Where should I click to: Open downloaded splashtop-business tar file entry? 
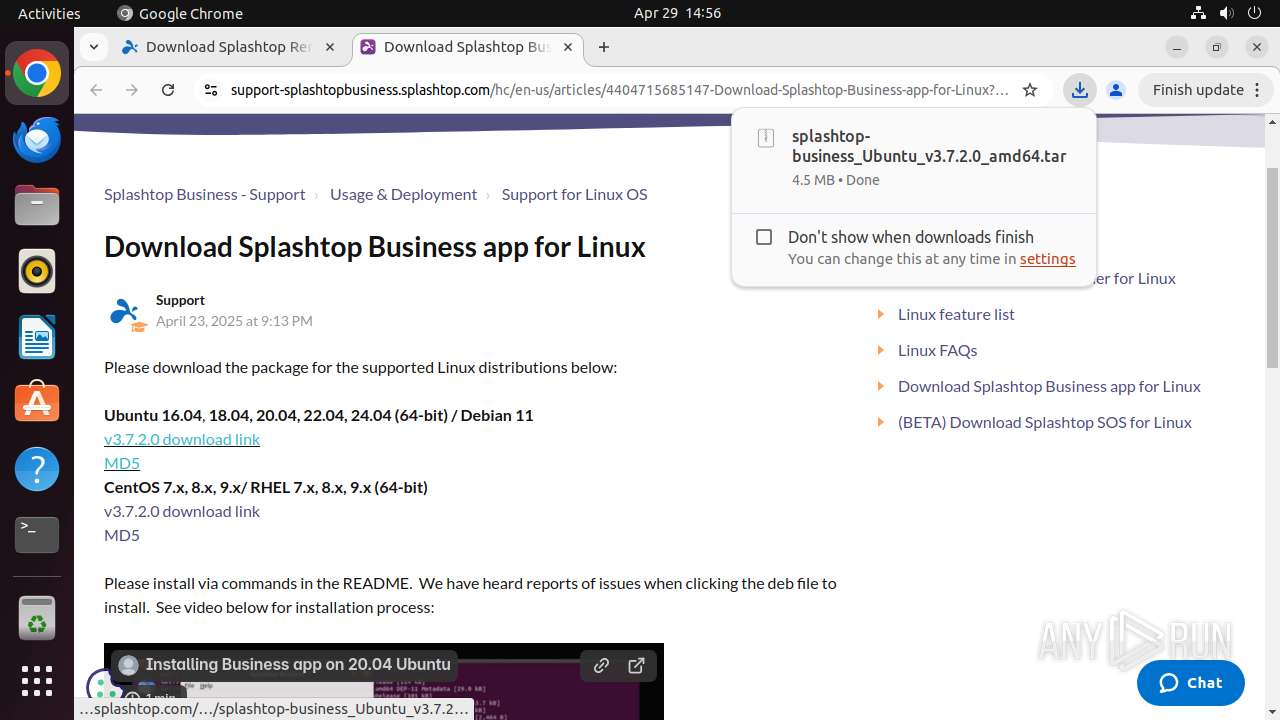coord(914,158)
